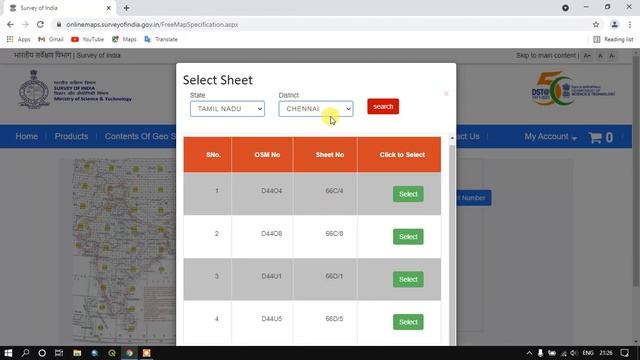
Task: Select sheet 66D/5 in row 4
Action: 408,322
